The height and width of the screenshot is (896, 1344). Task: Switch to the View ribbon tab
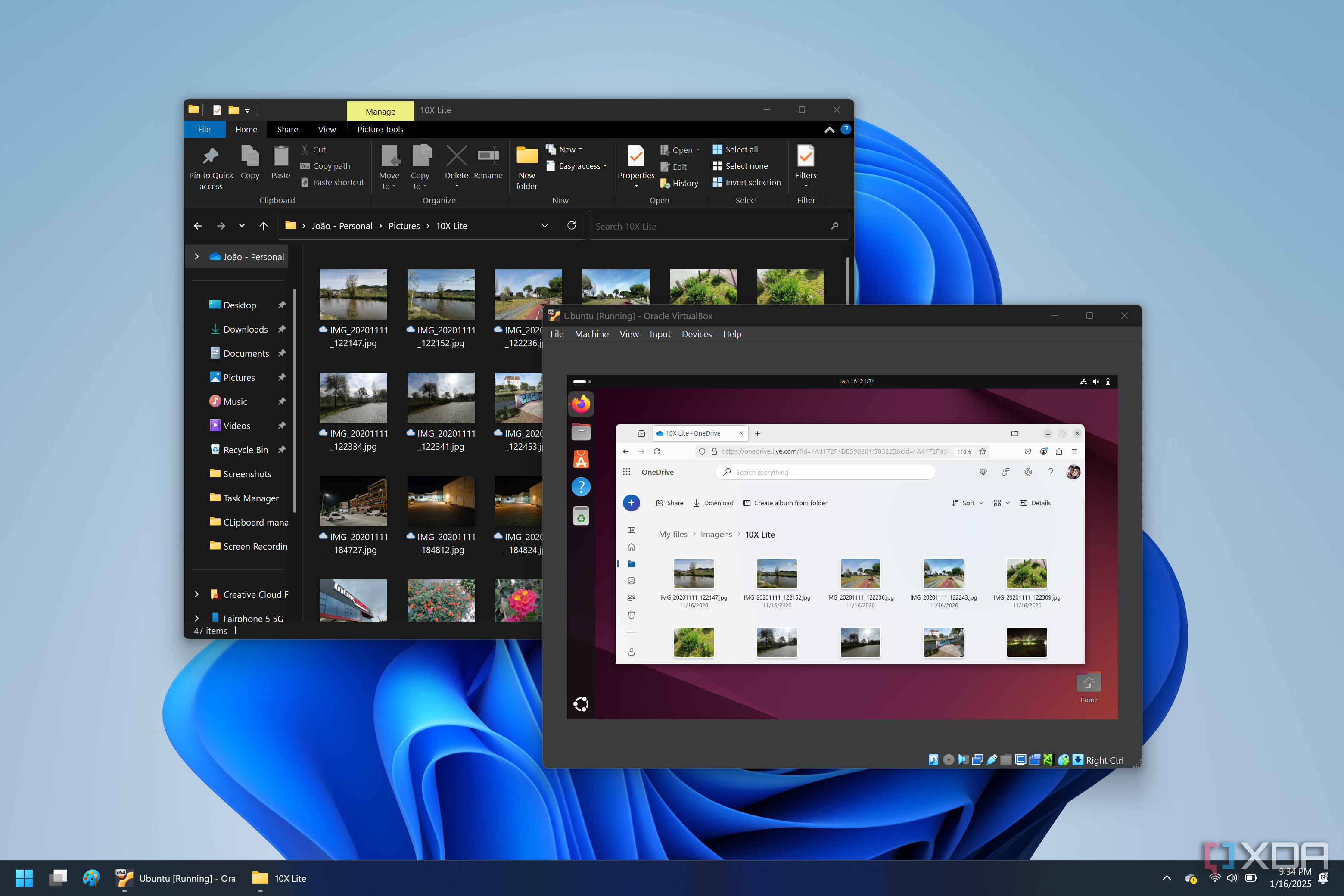tap(326, 130)
